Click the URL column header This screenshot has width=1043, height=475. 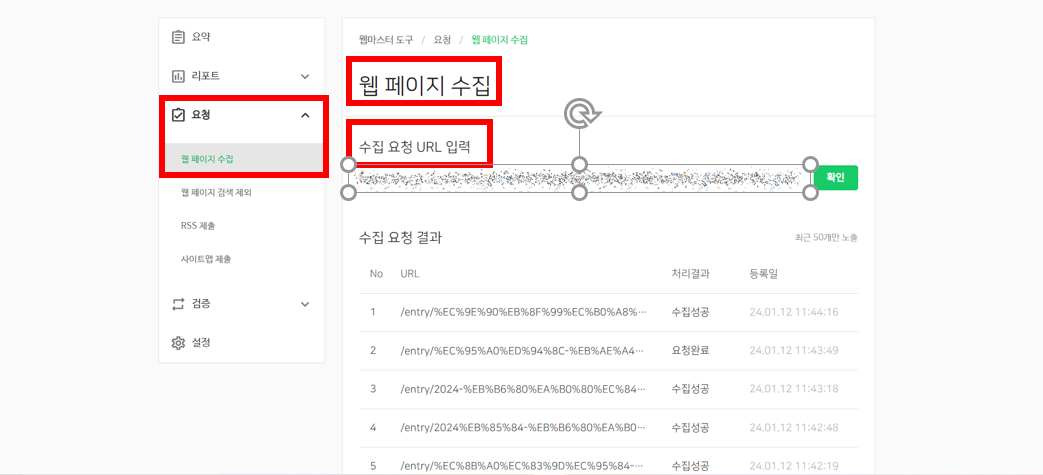click(x=410, y=274)
